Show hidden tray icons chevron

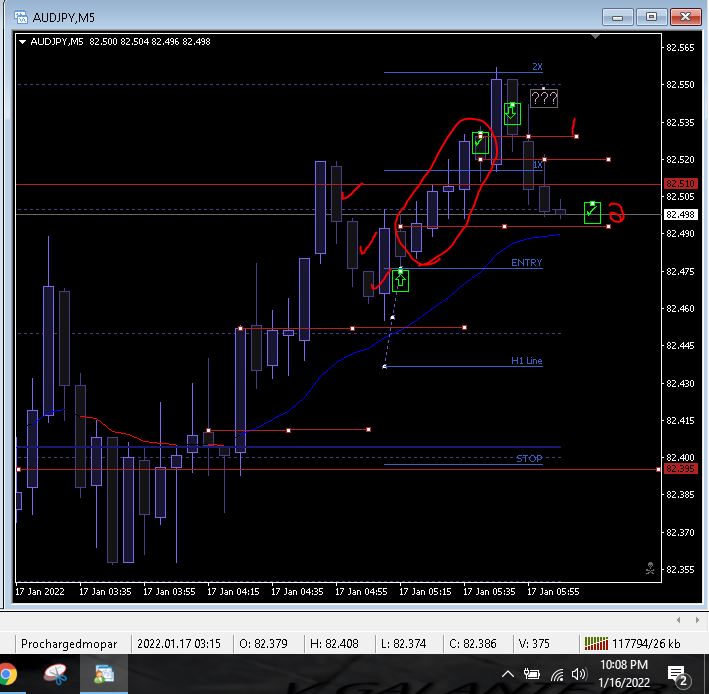point(508,675)
